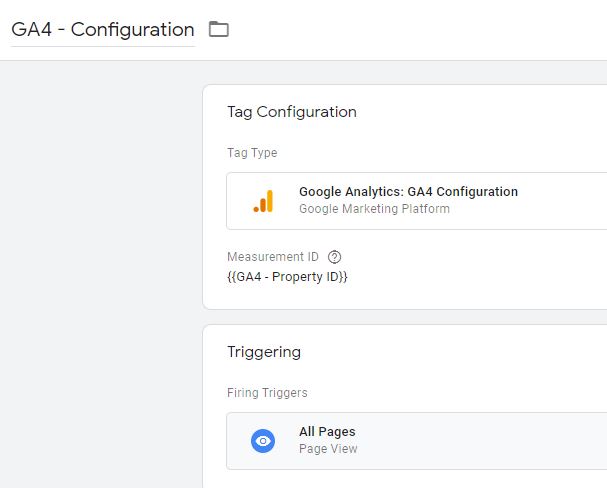
Task: Click the Triggering section heading
Action: 264,352
